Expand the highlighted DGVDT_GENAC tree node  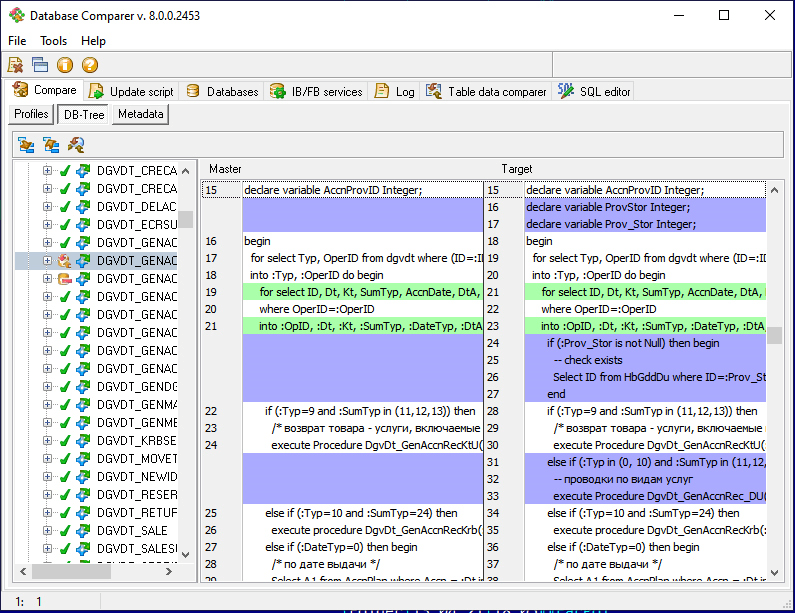(47, 260)
